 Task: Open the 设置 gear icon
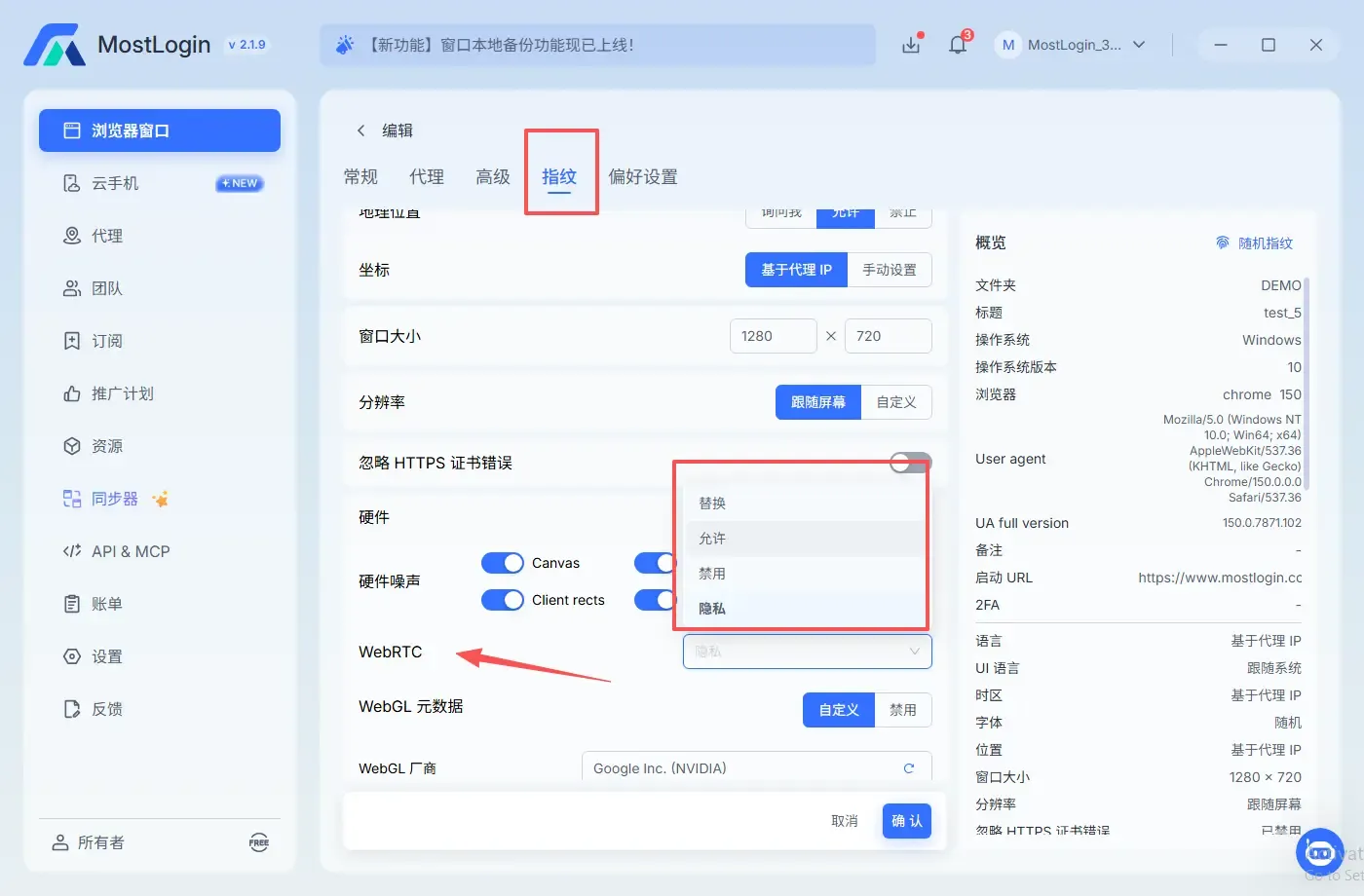point(72,656)
